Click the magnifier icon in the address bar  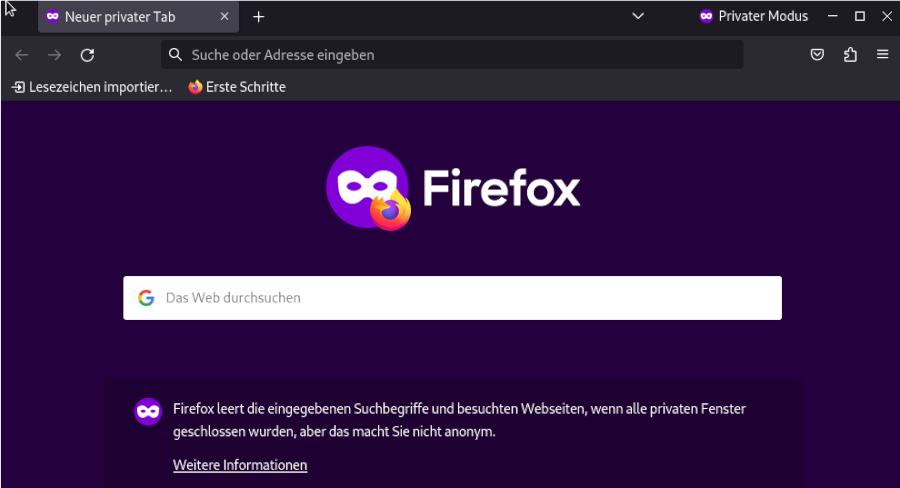pos(176,55)
